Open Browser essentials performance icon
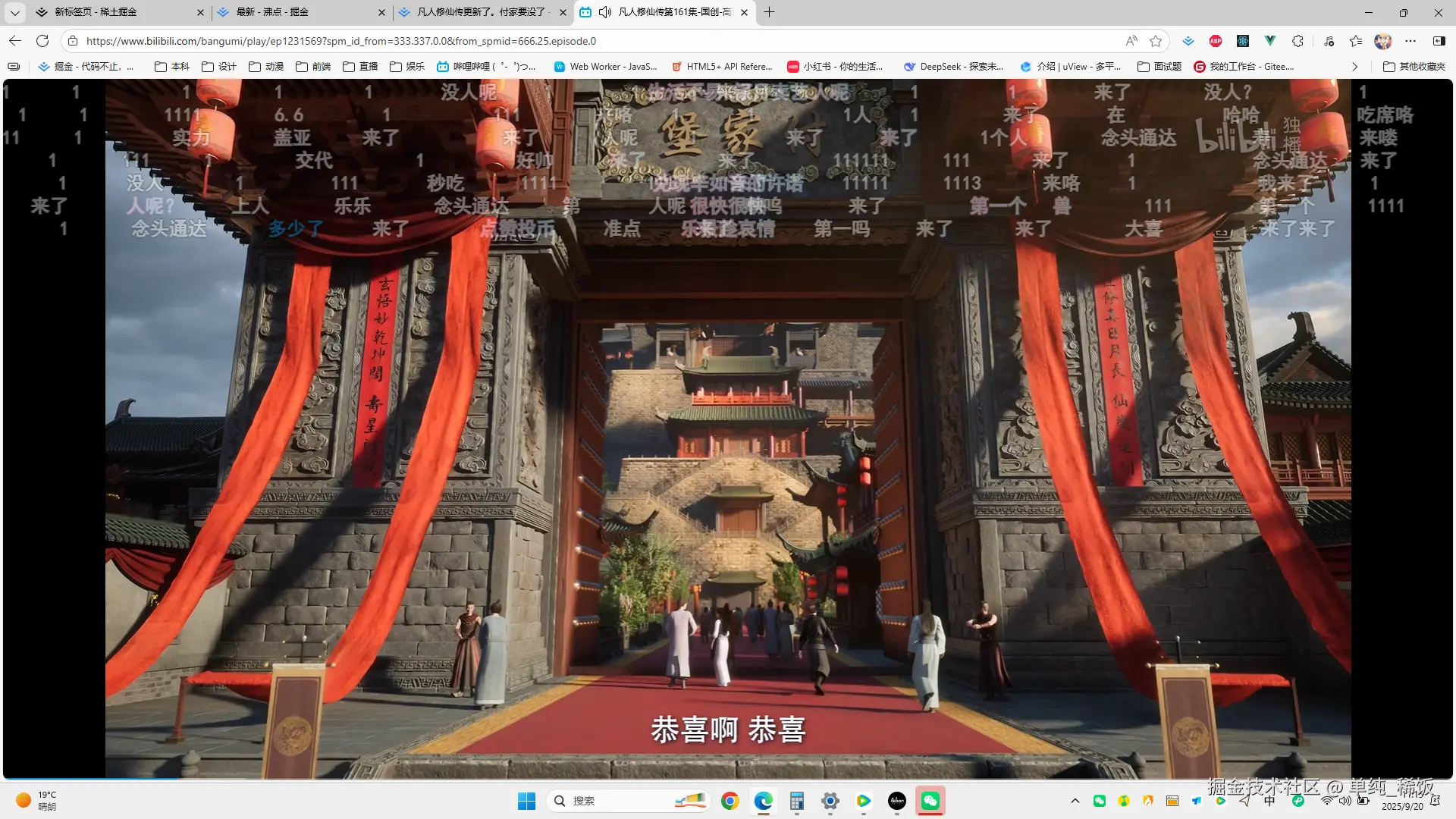This screenshot has height=819, width=1456. (1329, 41)
